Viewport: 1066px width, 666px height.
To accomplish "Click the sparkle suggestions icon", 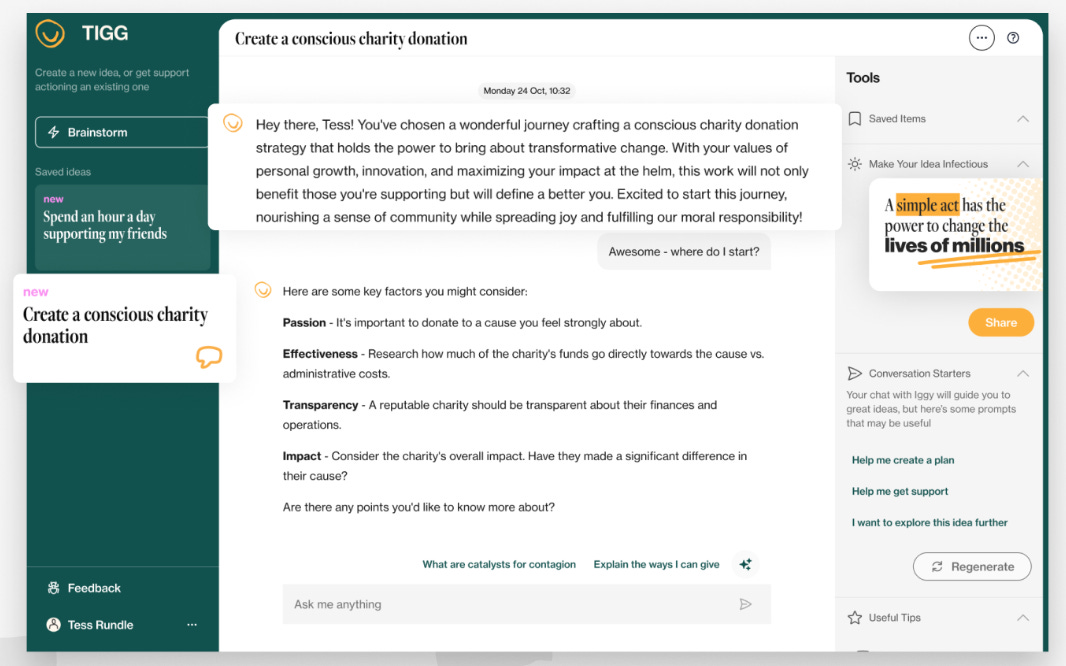I will point(746,564).
